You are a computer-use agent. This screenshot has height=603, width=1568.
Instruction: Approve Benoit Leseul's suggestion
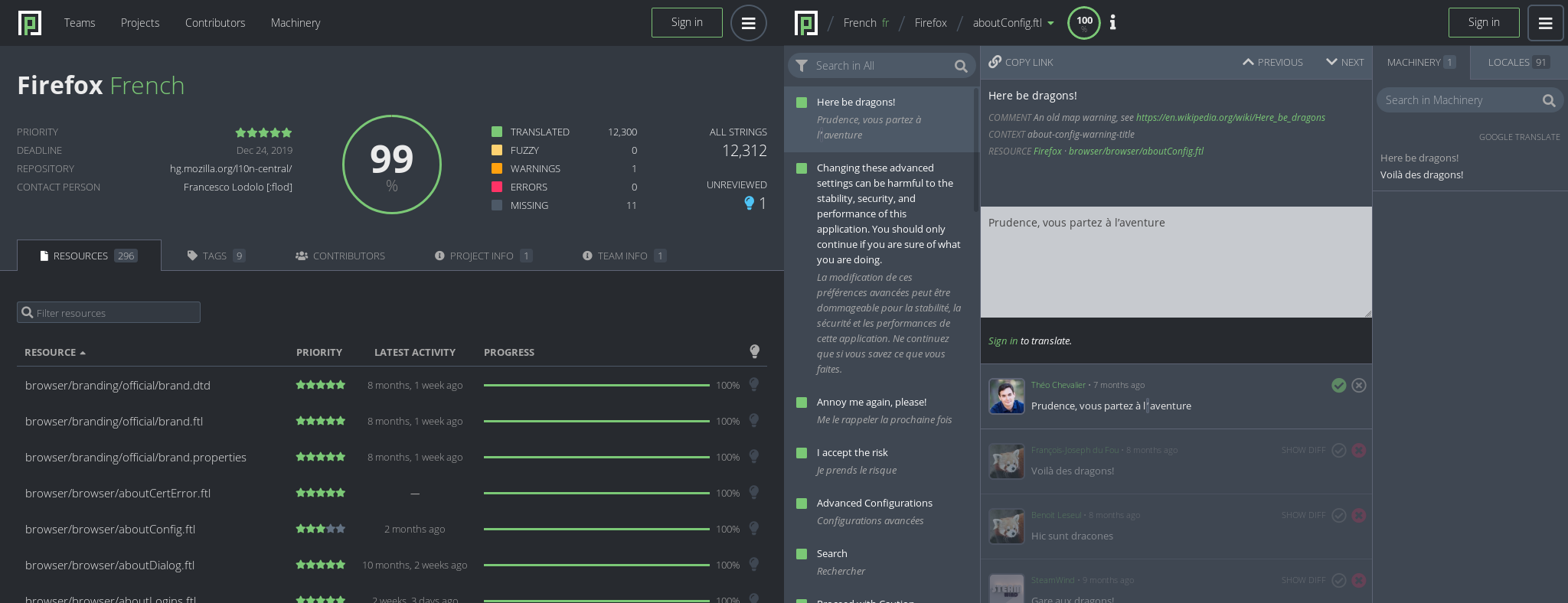coord(1338,516)
